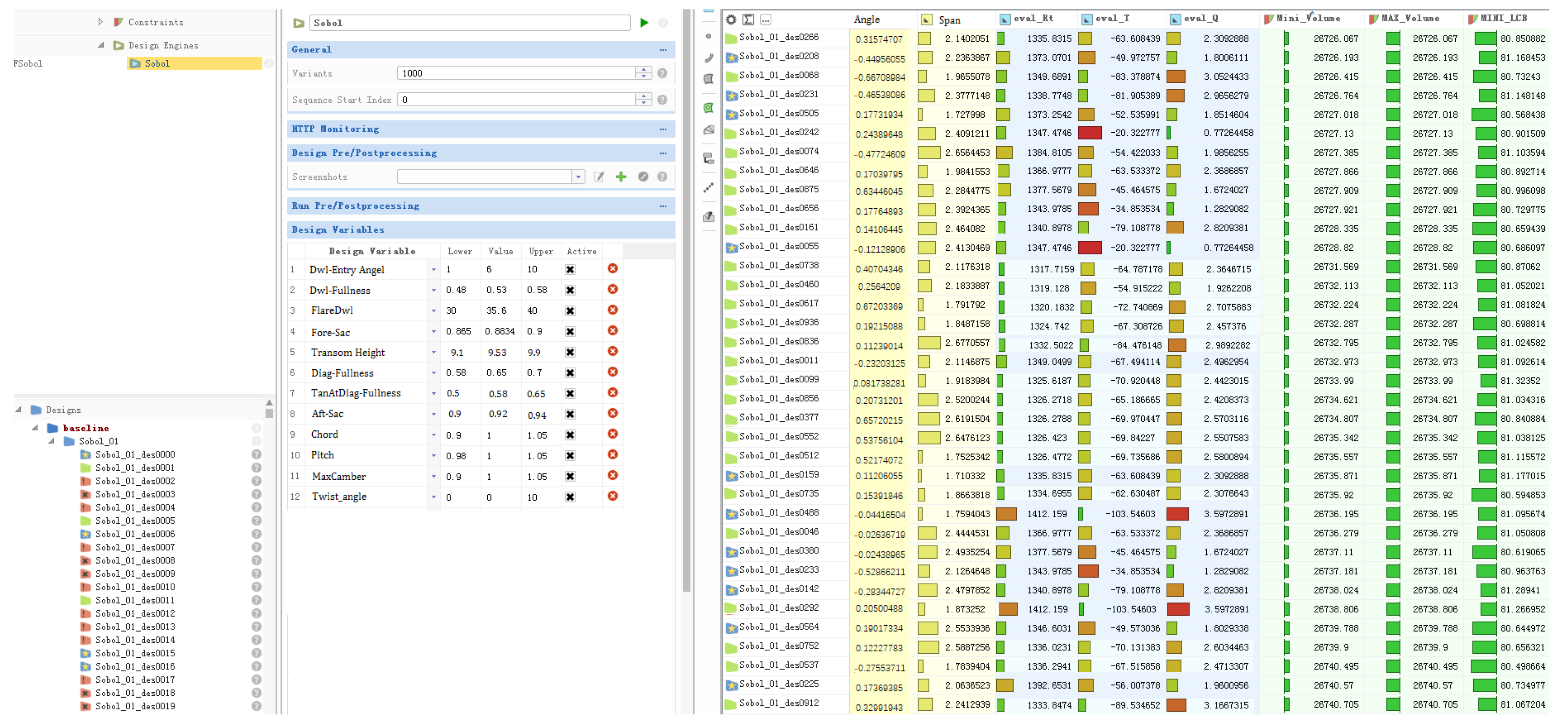The width and height of the screenshot is (1568, 726).
Task: Add a screenshot with green plus
Action: 620,177
